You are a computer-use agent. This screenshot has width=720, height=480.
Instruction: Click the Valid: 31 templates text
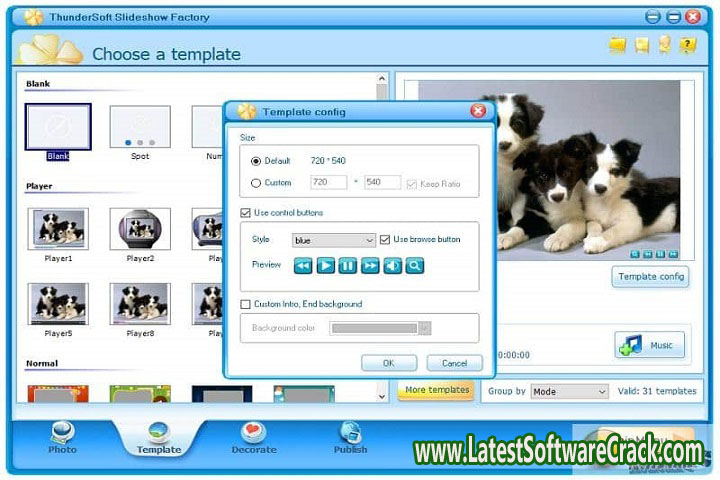[657, 391]
